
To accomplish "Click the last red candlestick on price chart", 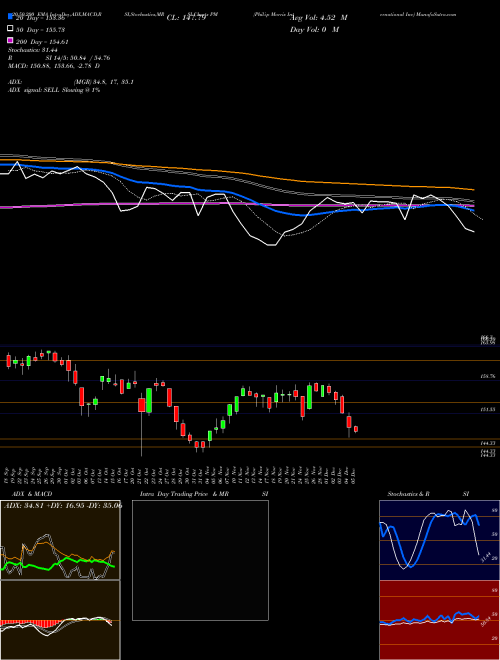I will (x=356, y=429).
